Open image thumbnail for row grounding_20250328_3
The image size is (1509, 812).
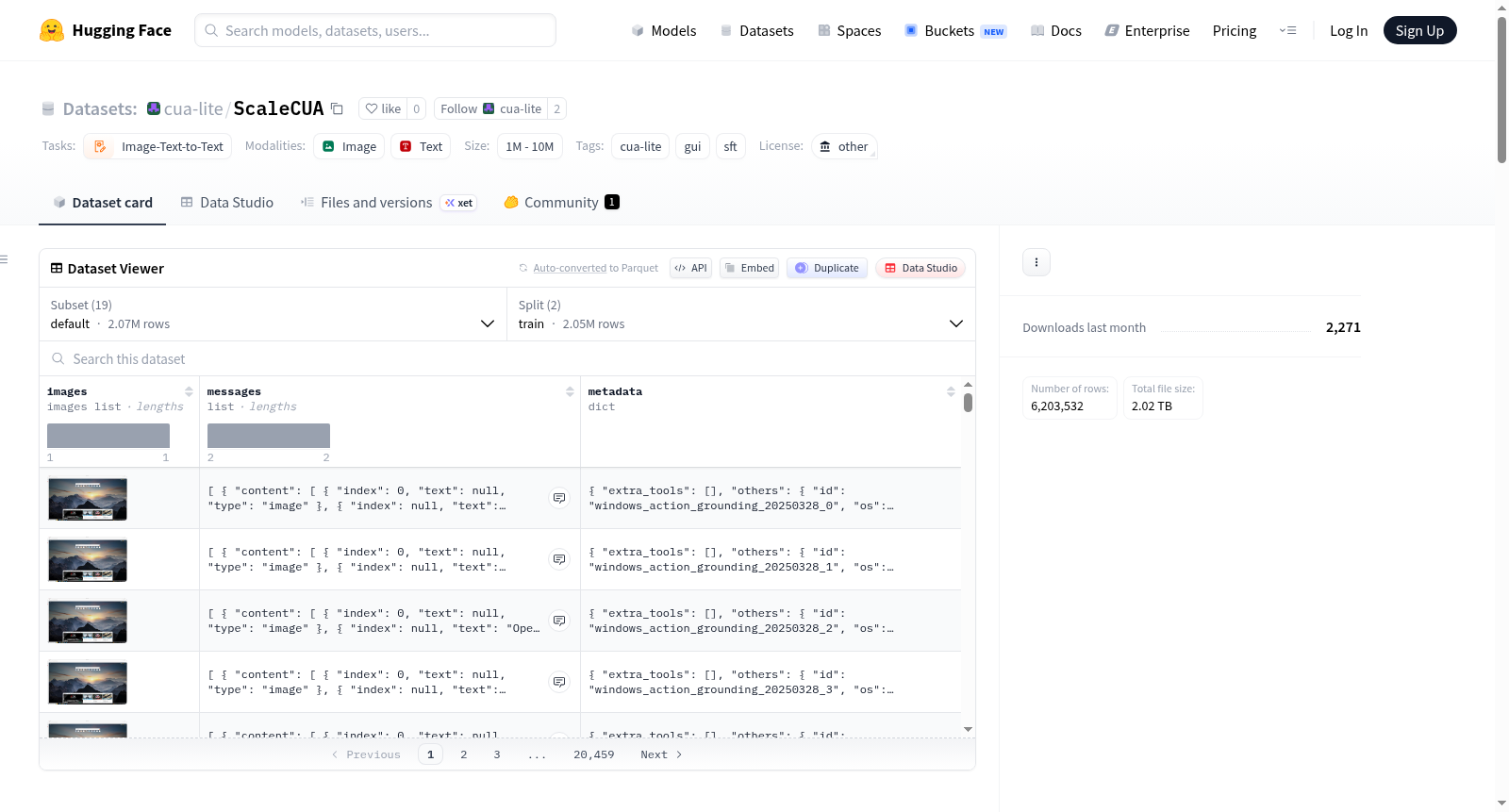point(88,683)
